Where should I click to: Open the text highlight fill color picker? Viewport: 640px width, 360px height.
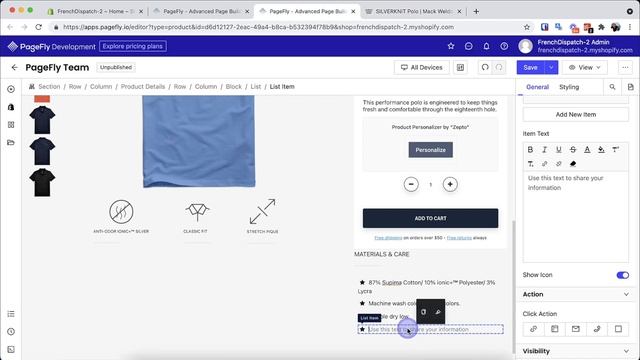click(x=601, y=150)
